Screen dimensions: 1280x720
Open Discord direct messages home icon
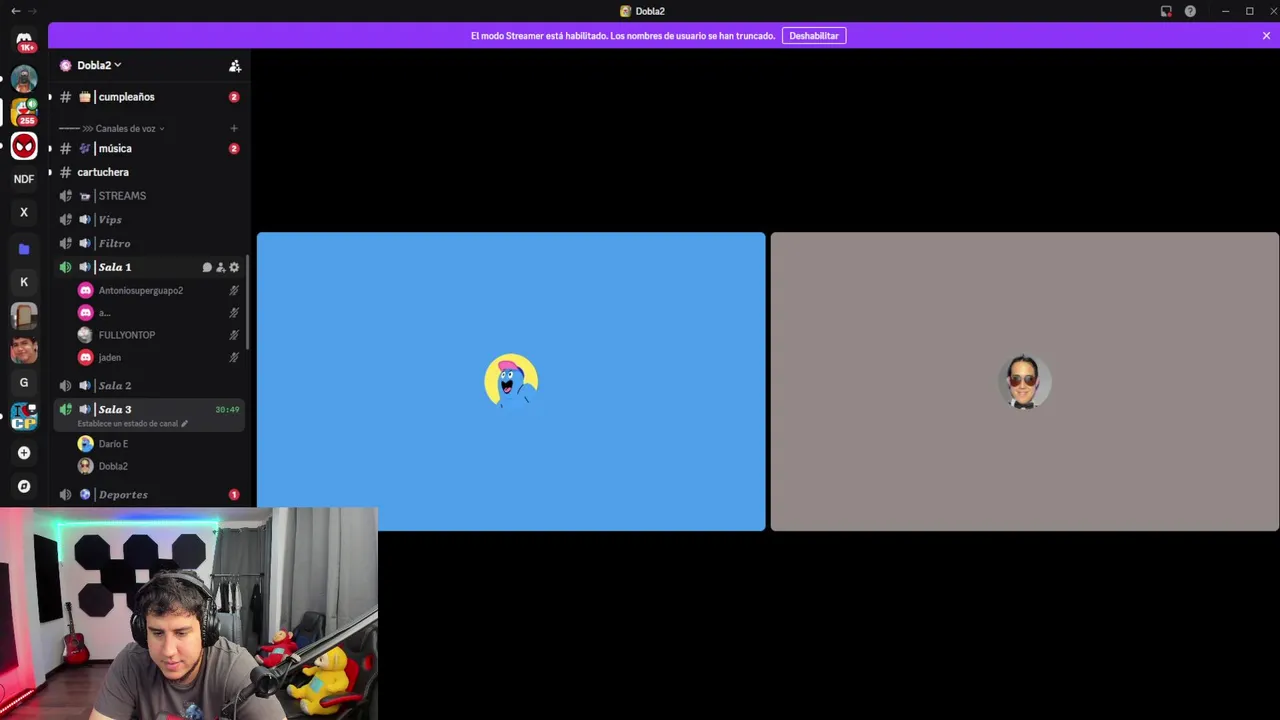click(24, 41)
